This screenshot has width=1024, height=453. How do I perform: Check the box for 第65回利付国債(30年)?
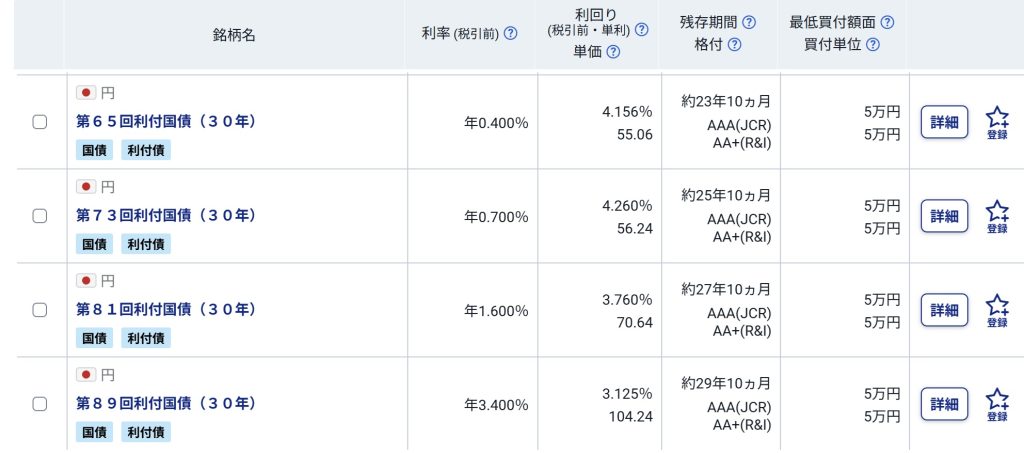pos(40,122)
